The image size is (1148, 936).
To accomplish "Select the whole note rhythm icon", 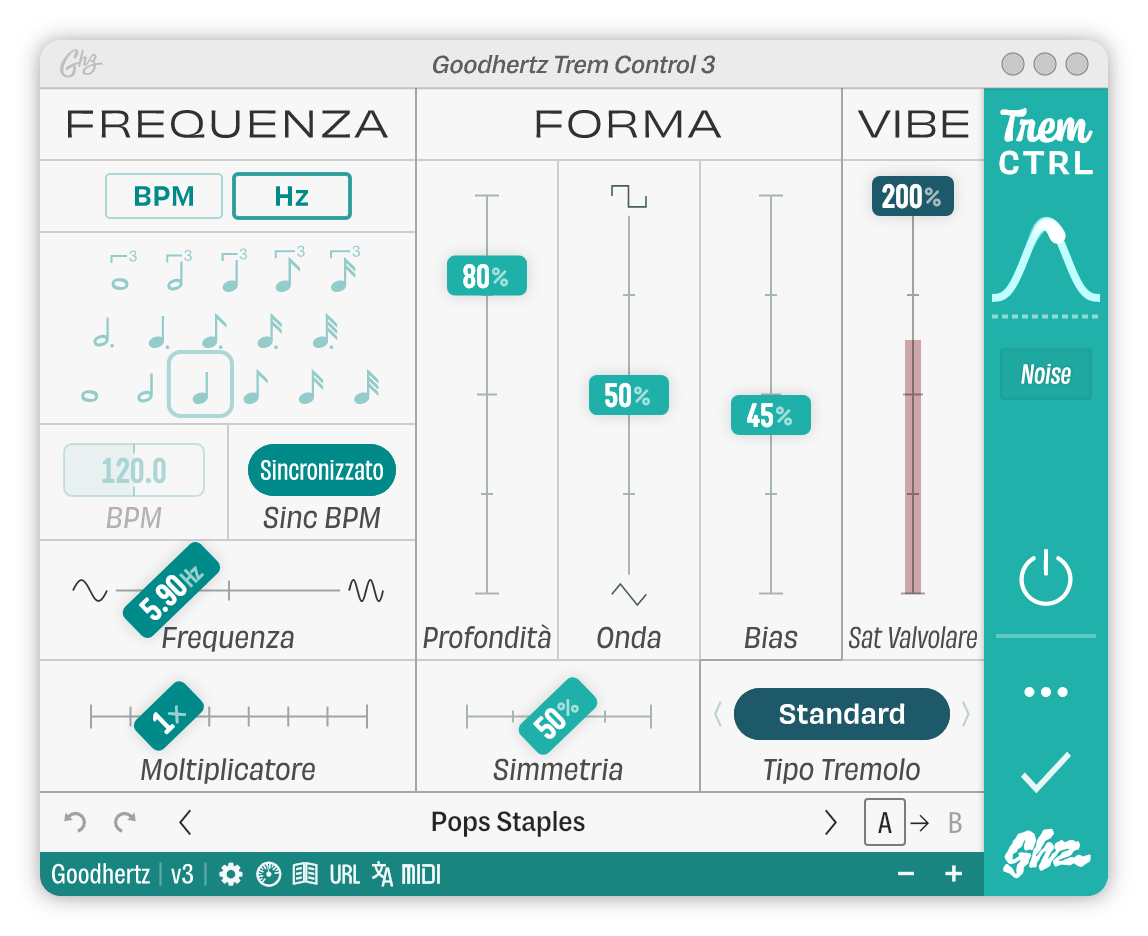I will [89, 394].
